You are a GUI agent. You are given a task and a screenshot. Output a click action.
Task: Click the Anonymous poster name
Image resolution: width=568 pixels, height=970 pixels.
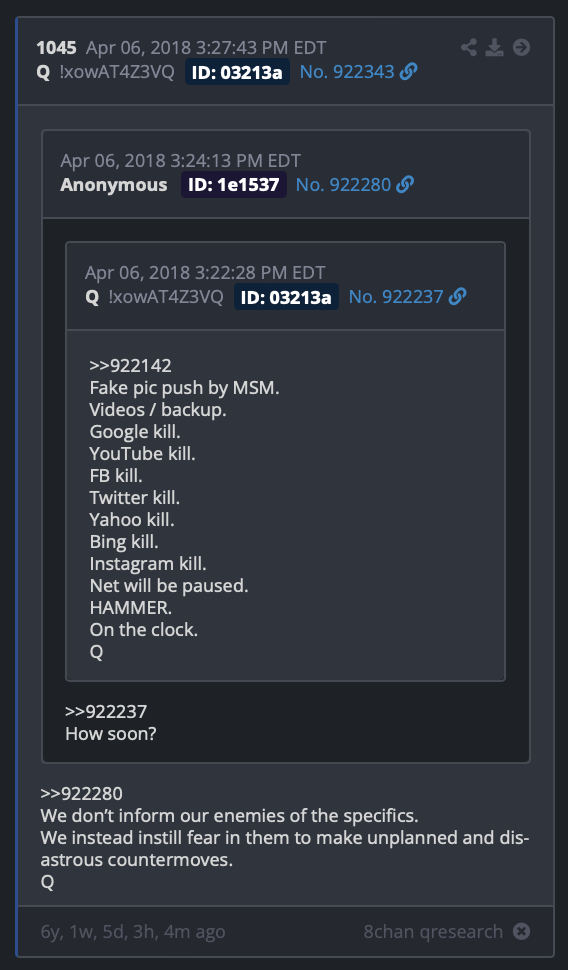tap(114, 184)
